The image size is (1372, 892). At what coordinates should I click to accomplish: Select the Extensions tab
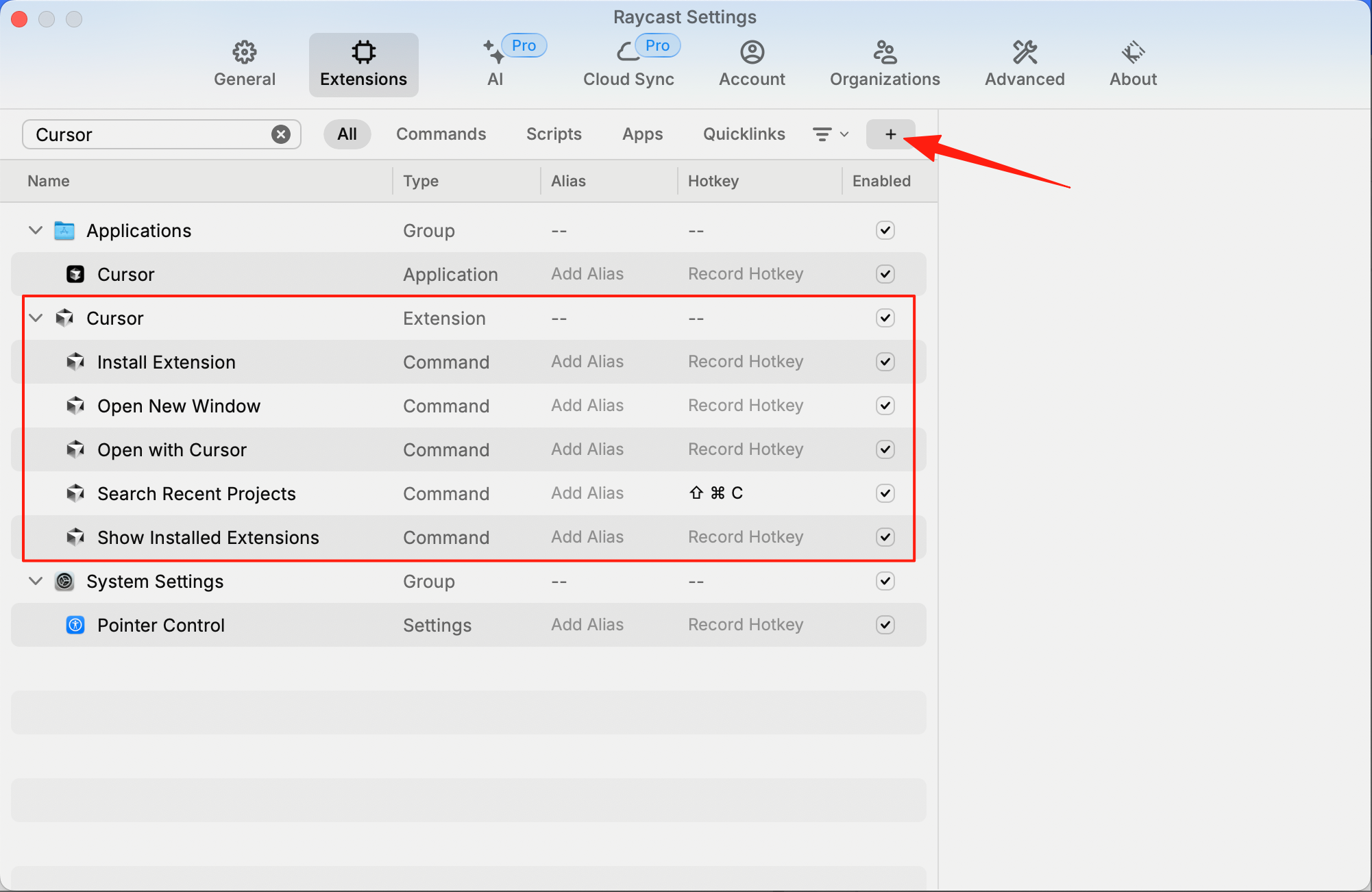click(363, 64)
